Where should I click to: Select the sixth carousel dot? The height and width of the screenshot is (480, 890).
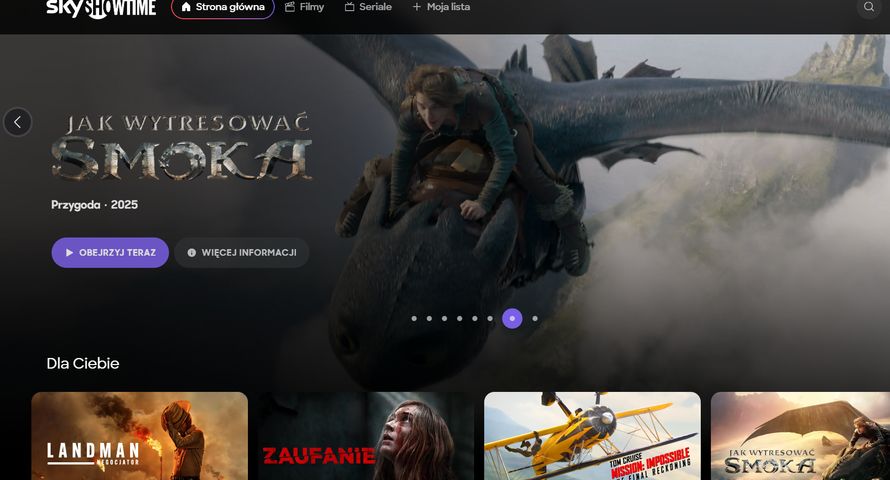[490, 318]
